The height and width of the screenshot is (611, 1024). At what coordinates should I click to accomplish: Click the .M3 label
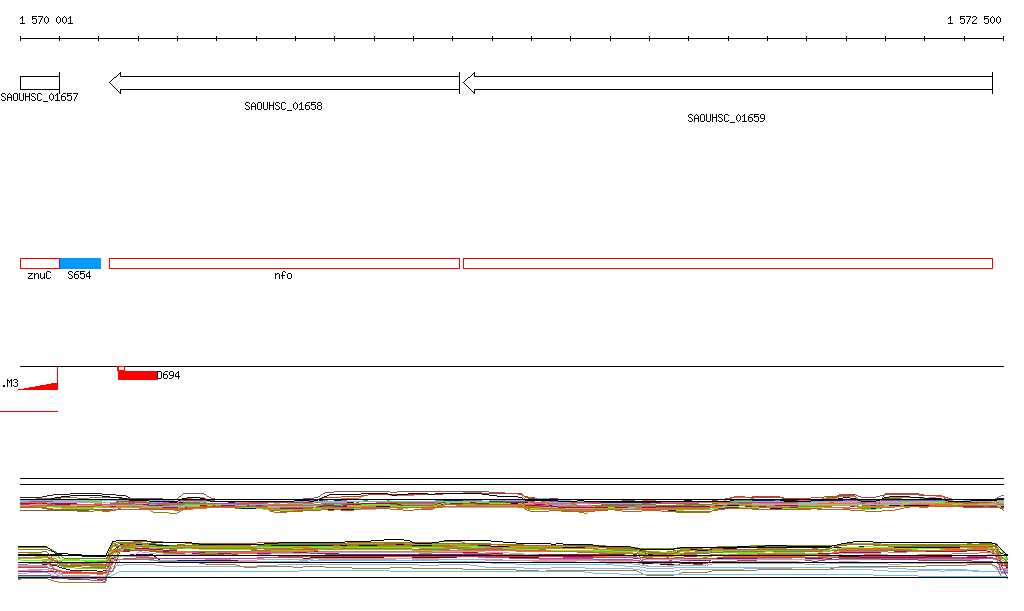pos(10,383)
